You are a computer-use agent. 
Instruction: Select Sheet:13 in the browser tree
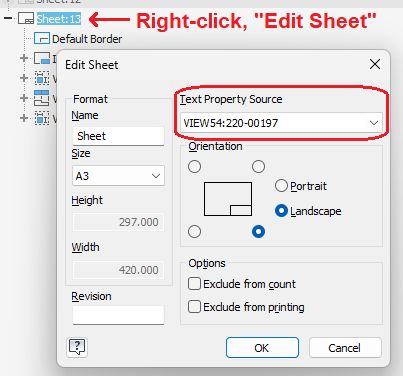click(x=59, y=19)
